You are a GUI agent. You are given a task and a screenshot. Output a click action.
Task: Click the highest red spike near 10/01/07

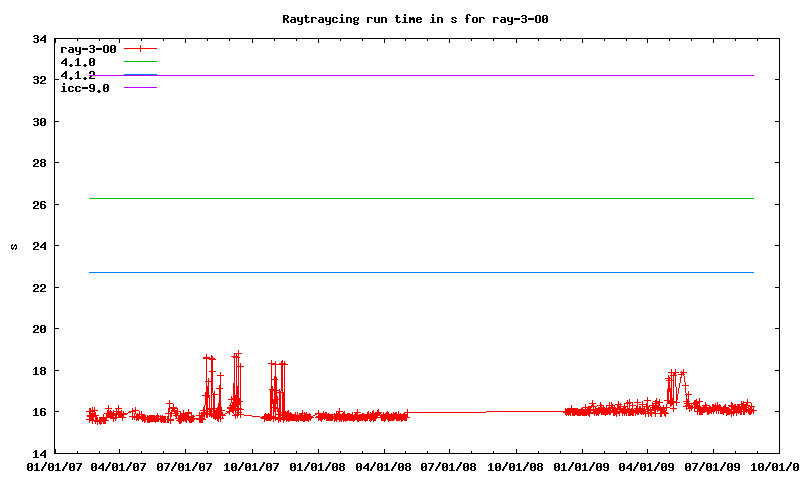click(x=238, y=353)
